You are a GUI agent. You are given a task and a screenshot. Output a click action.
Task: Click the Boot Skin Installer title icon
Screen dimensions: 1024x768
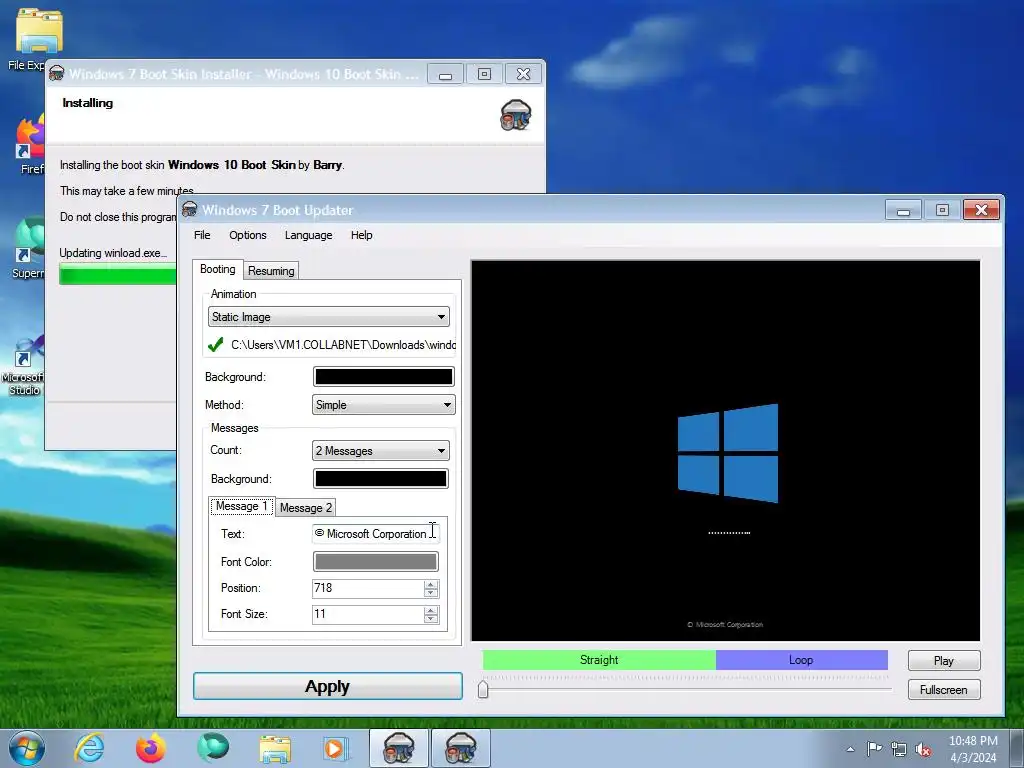pos(57,73)
